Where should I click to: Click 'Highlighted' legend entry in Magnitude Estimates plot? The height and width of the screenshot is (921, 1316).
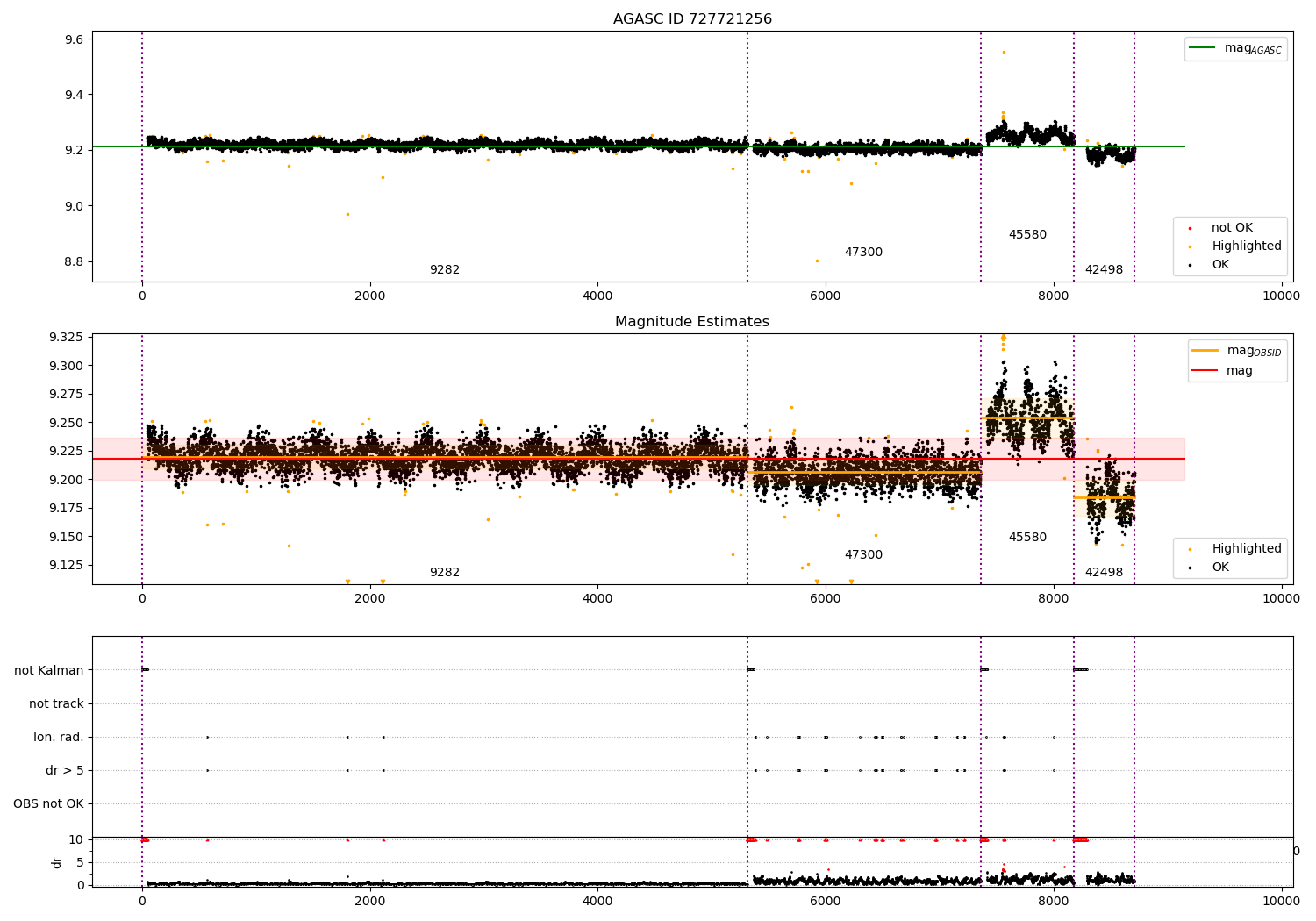(x=1236, y=548)
